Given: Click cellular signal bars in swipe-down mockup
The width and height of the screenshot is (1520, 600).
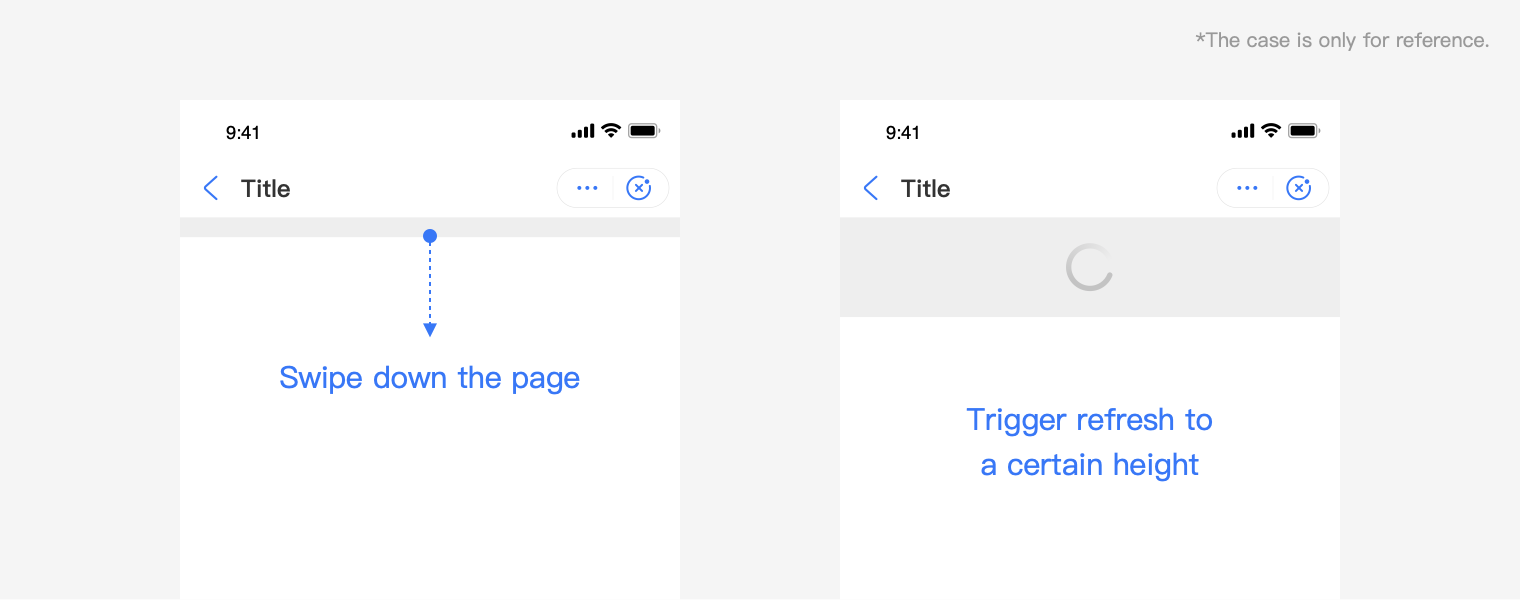Looking at the screenshot, I should (582, 132).
